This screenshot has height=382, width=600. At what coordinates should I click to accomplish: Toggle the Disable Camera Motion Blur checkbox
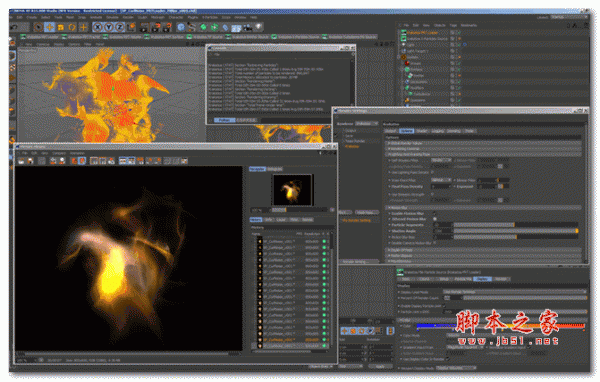coord(434,243)
